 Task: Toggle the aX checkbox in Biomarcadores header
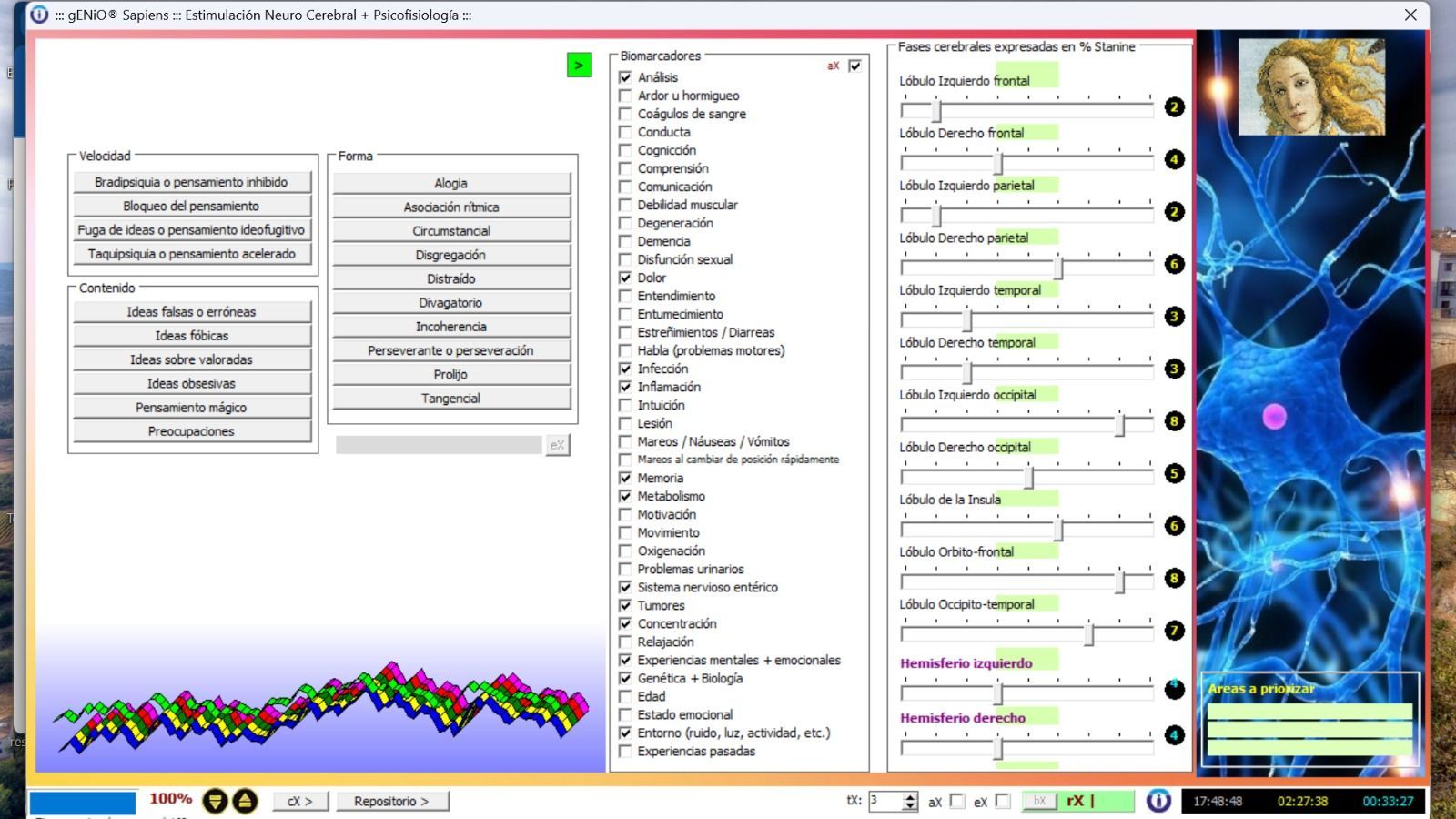click(854, 66)
